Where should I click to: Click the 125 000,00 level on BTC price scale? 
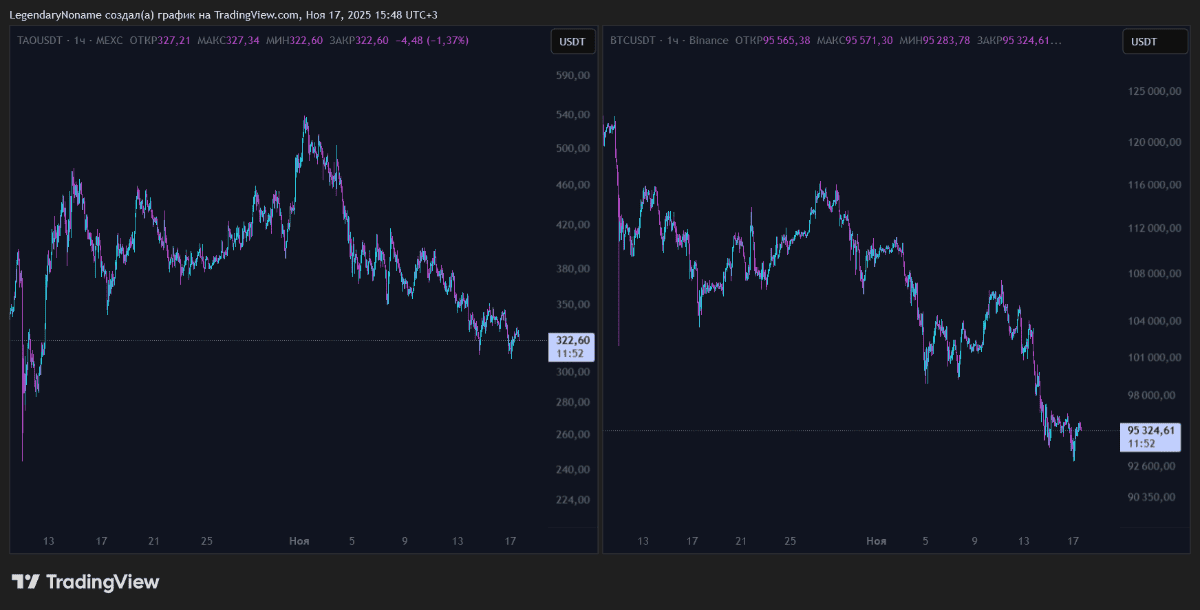click(x=1155, y=91)
